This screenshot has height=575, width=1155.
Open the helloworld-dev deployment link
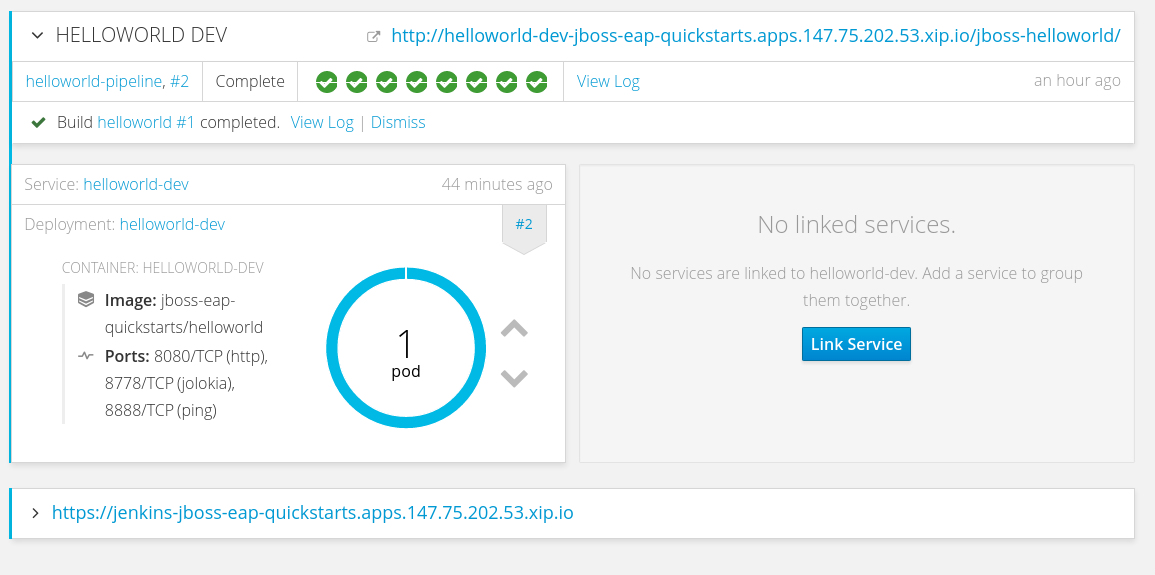pos(172,224)
